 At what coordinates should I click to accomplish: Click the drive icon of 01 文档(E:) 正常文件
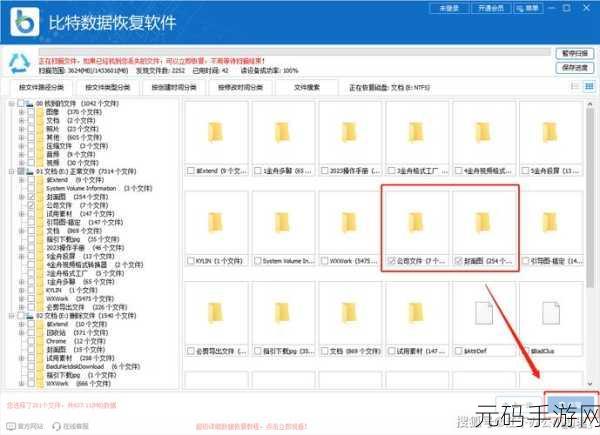(30, 171)
